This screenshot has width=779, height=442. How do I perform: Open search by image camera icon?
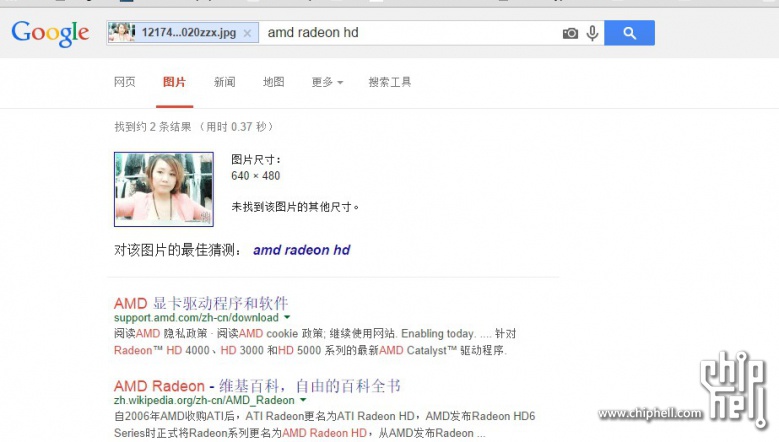tap(570, 33)
